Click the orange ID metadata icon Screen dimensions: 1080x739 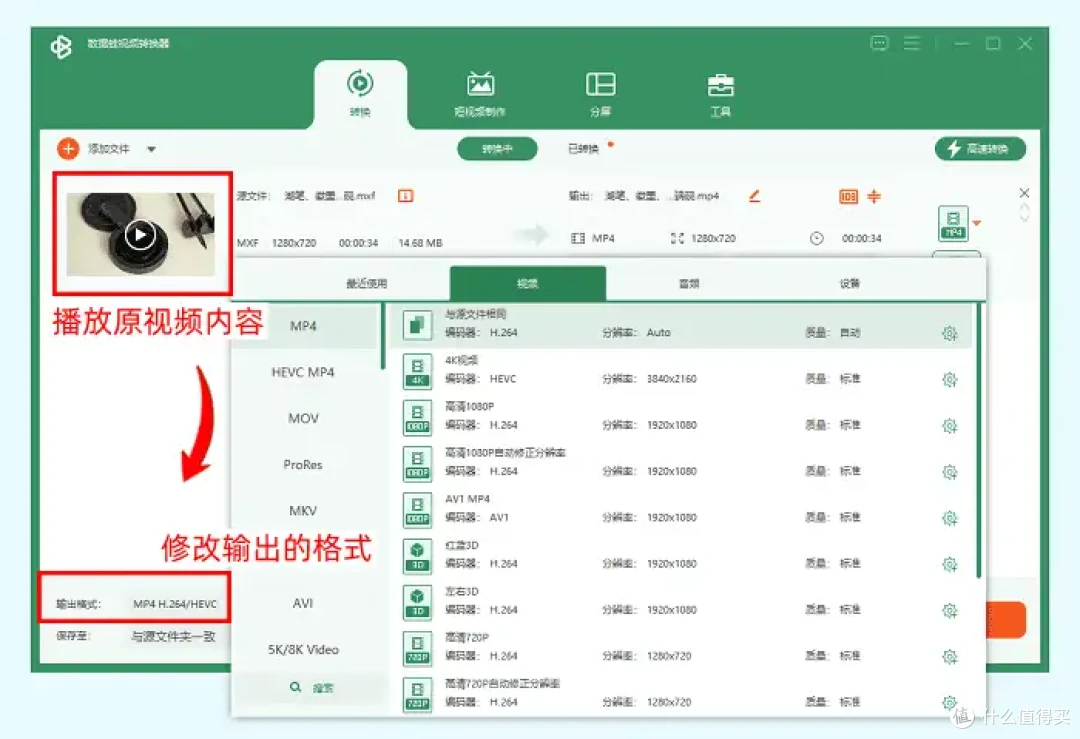click(849, 197)
